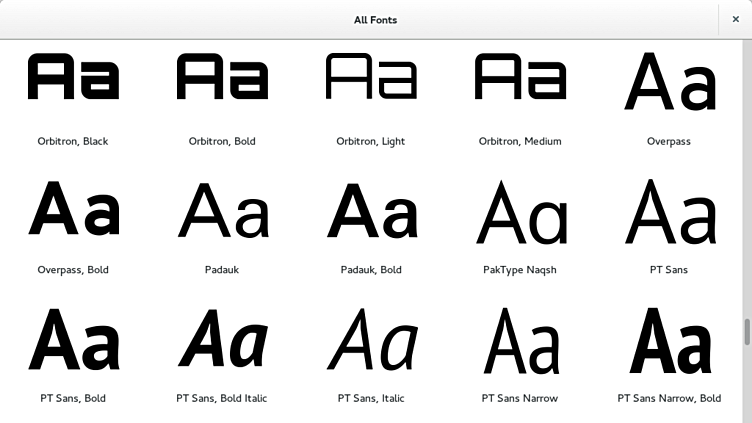Open the Orbitron, Light font sample
The height and width of the screenshot is (423, 752).
click(x=371, y=77)
